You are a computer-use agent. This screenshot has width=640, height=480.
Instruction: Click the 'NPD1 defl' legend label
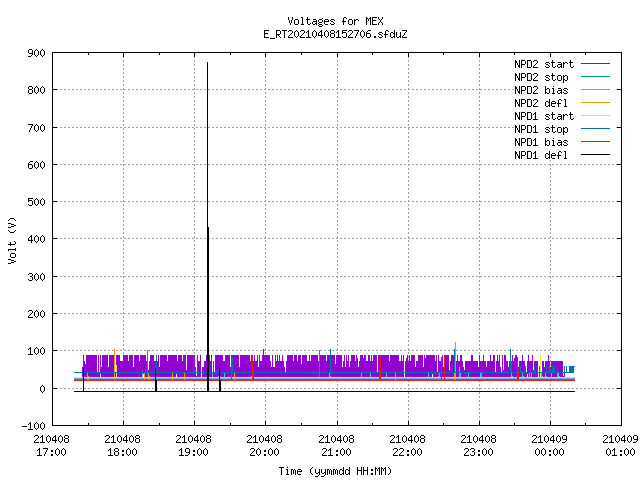541,155
